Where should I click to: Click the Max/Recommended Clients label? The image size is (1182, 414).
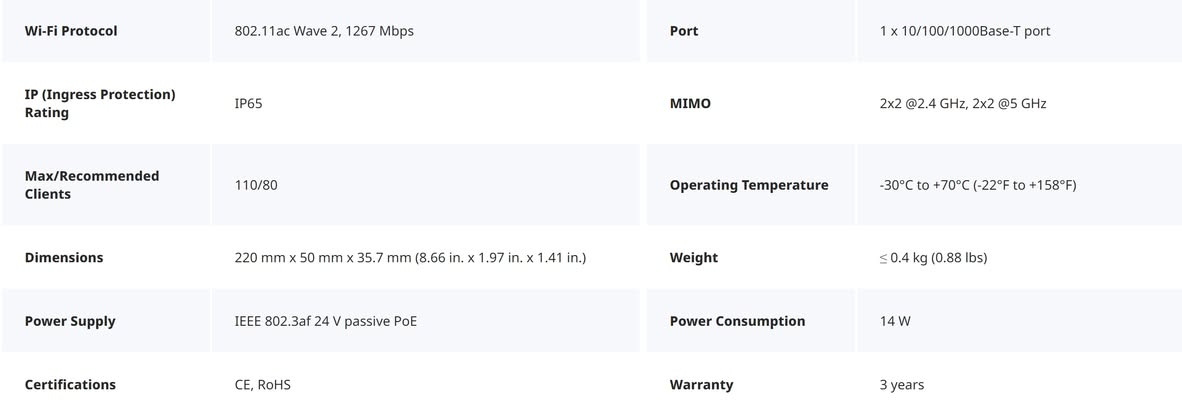(x=92, y=185)
